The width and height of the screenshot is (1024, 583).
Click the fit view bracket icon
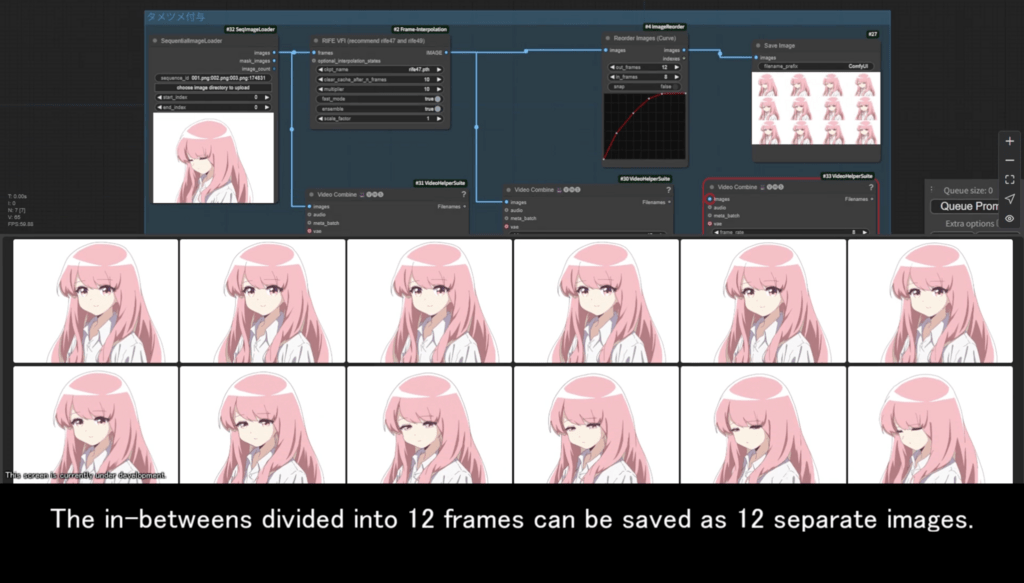(x=1010, y=180)
